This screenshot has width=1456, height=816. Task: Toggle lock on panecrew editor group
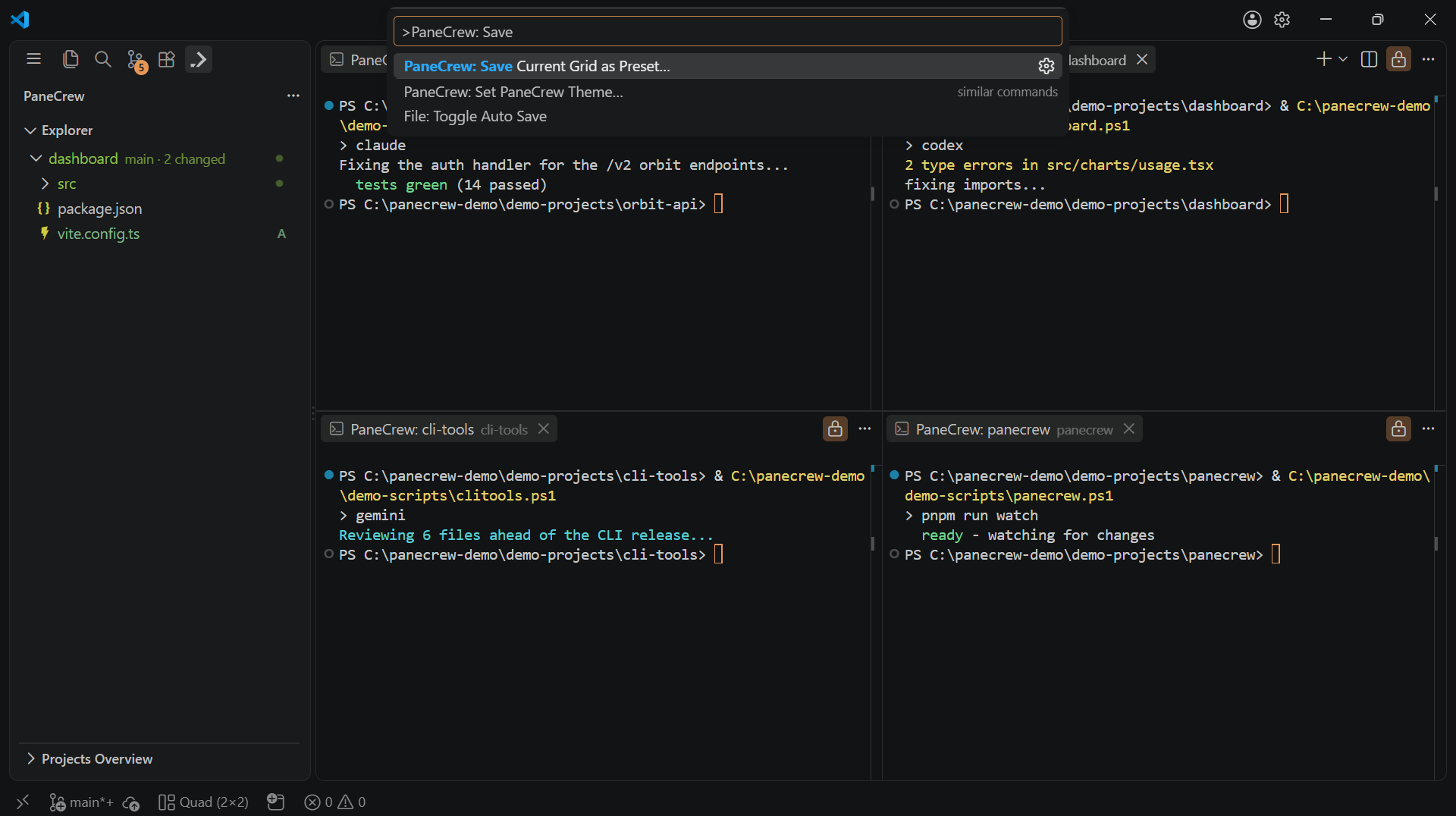[1399, 429]
